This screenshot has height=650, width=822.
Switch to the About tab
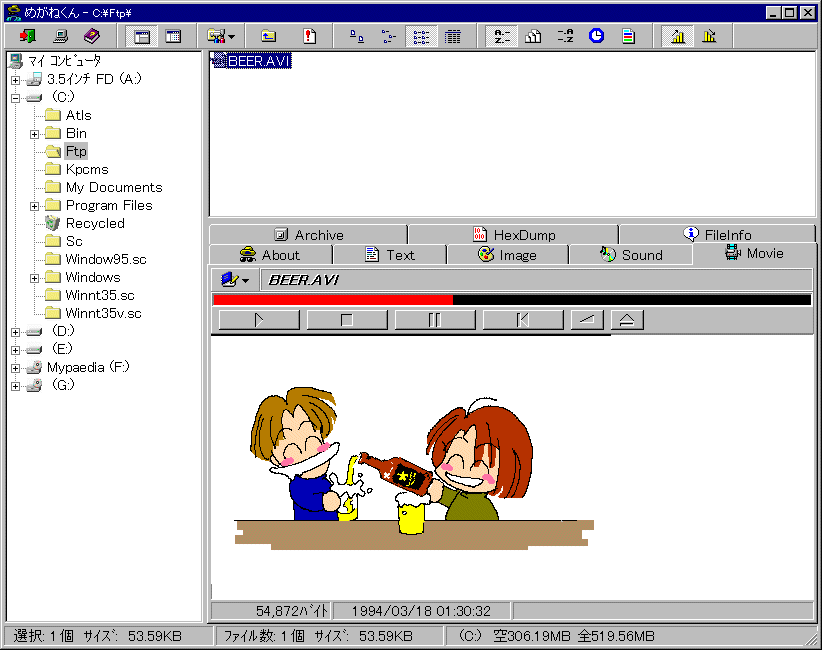tap(271, 255)
